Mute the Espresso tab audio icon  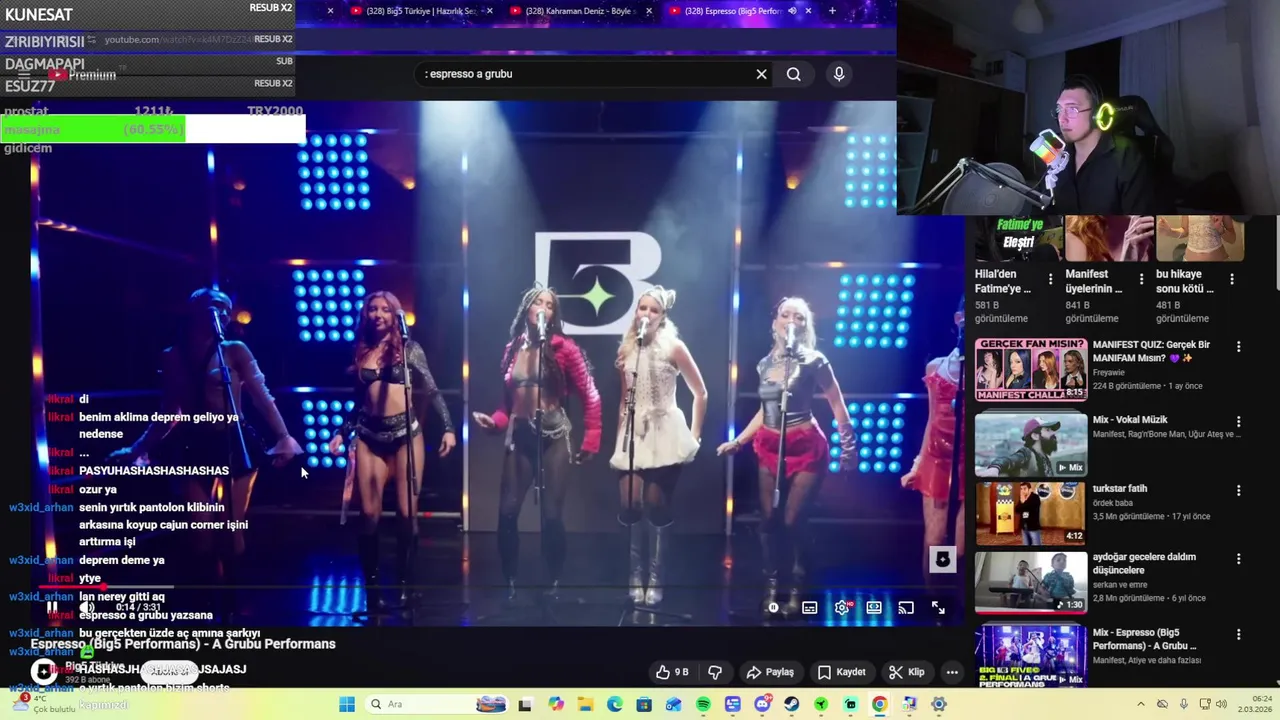pos(792,11)
